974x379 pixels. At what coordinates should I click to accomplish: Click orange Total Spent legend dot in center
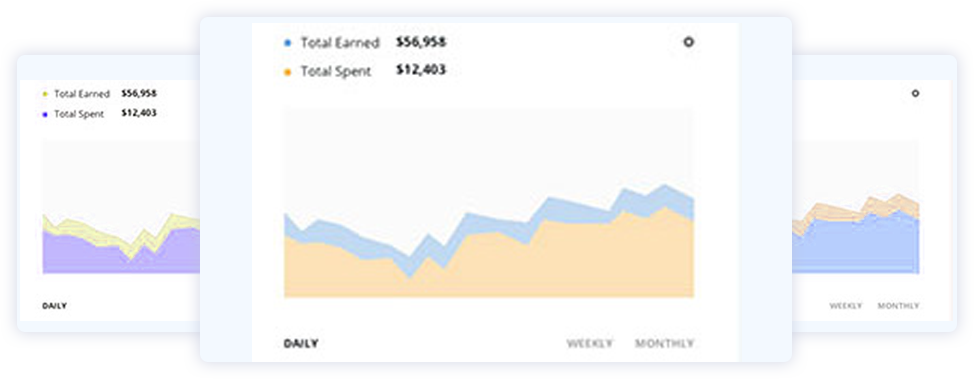click(287, 72)
